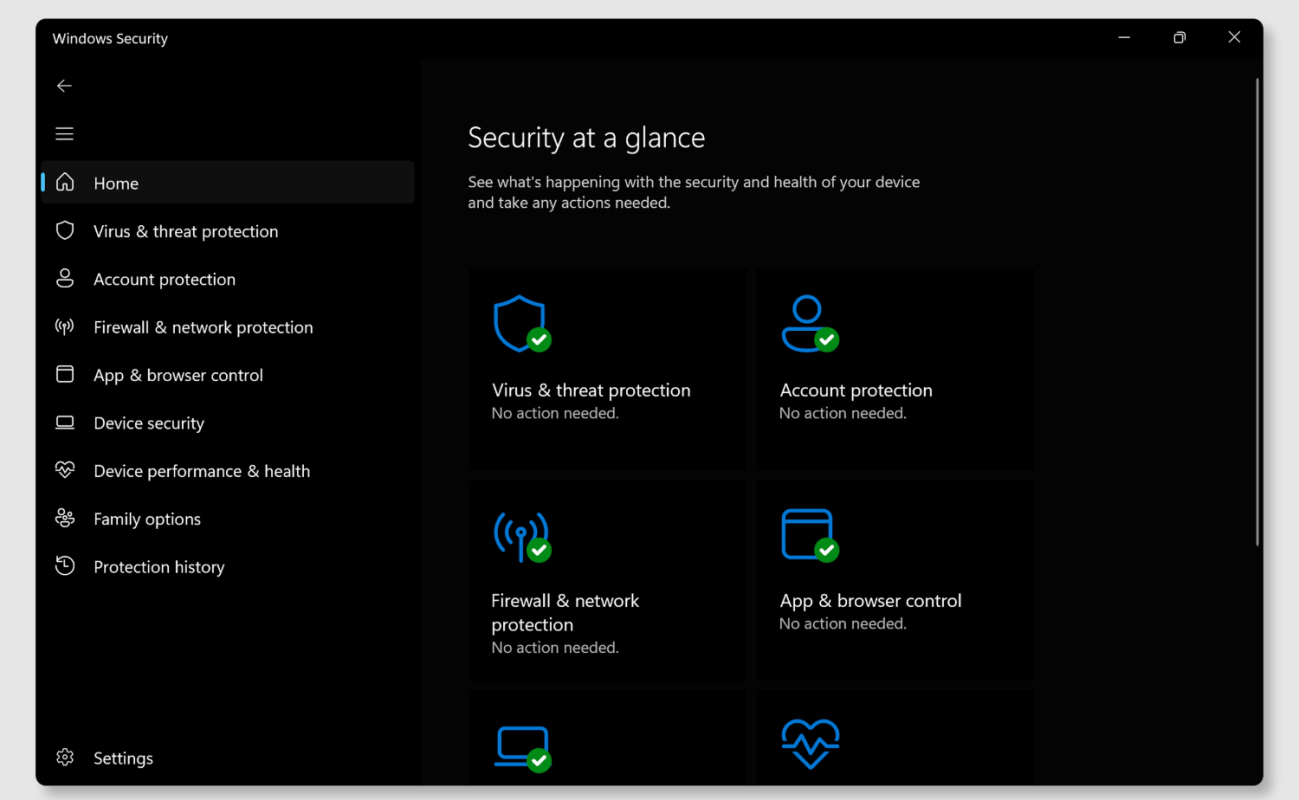The width and height of the screenshot is (1299, 800).
Task: Click the antenna icon beside Firewall & network protection
Action: [65, 327]
